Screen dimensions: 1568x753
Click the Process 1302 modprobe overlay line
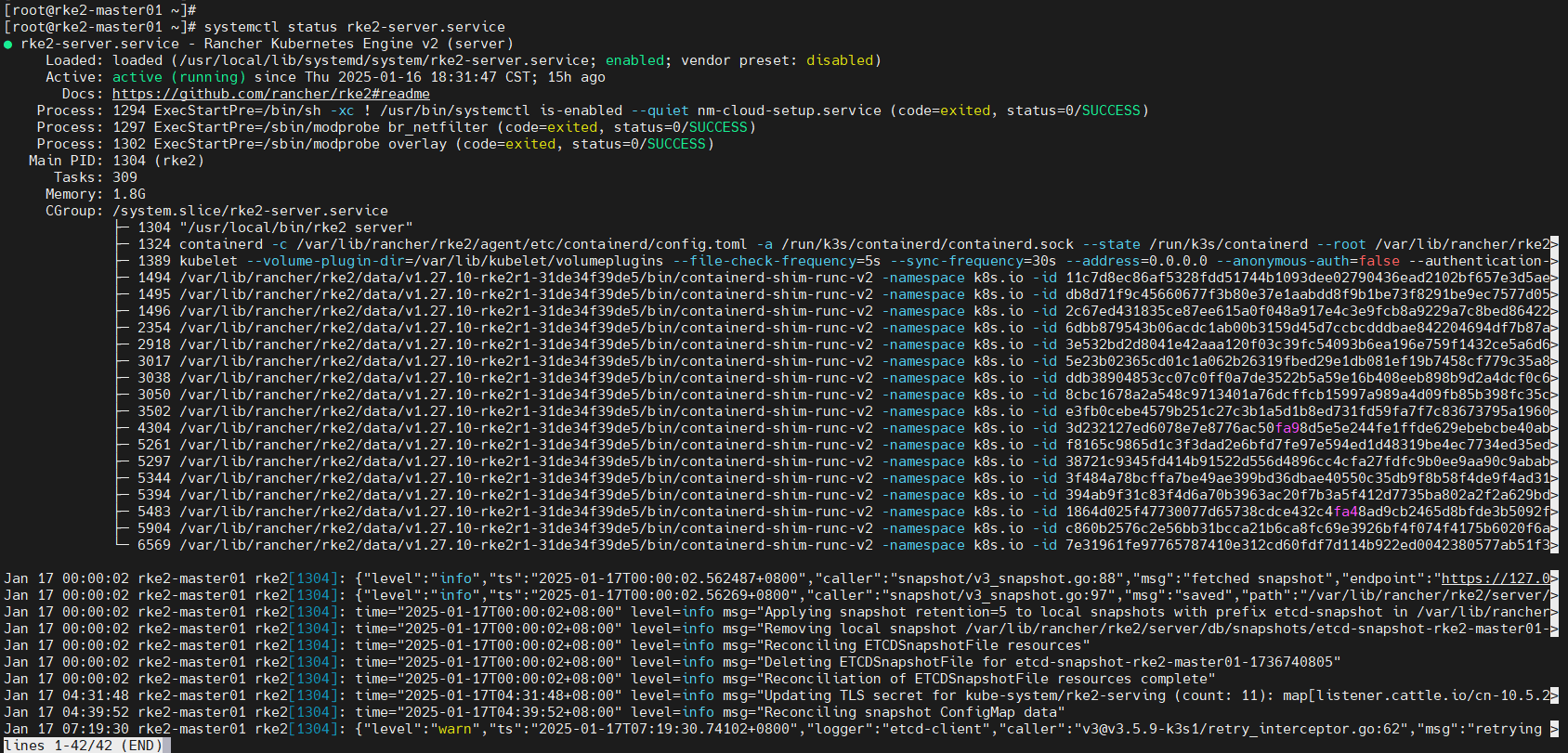375,144
